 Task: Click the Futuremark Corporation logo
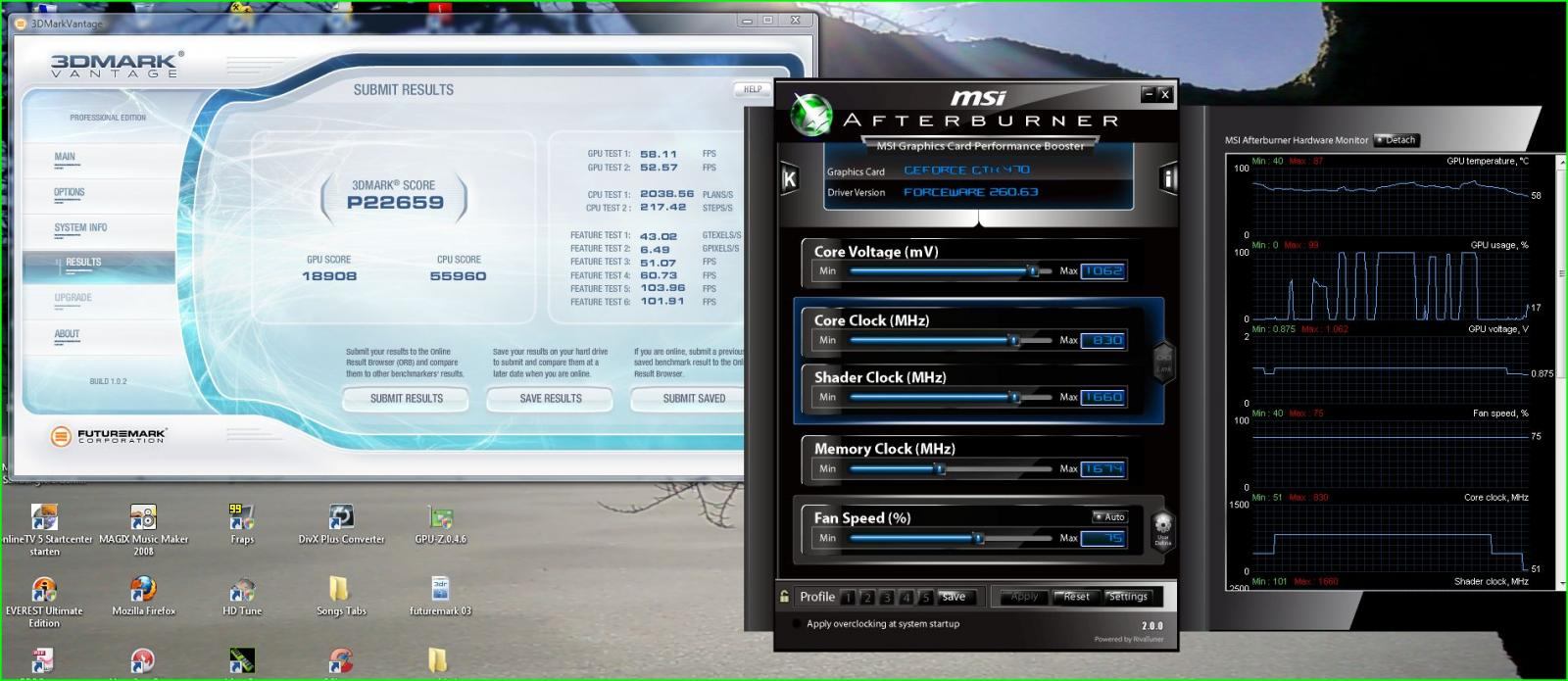109,436
